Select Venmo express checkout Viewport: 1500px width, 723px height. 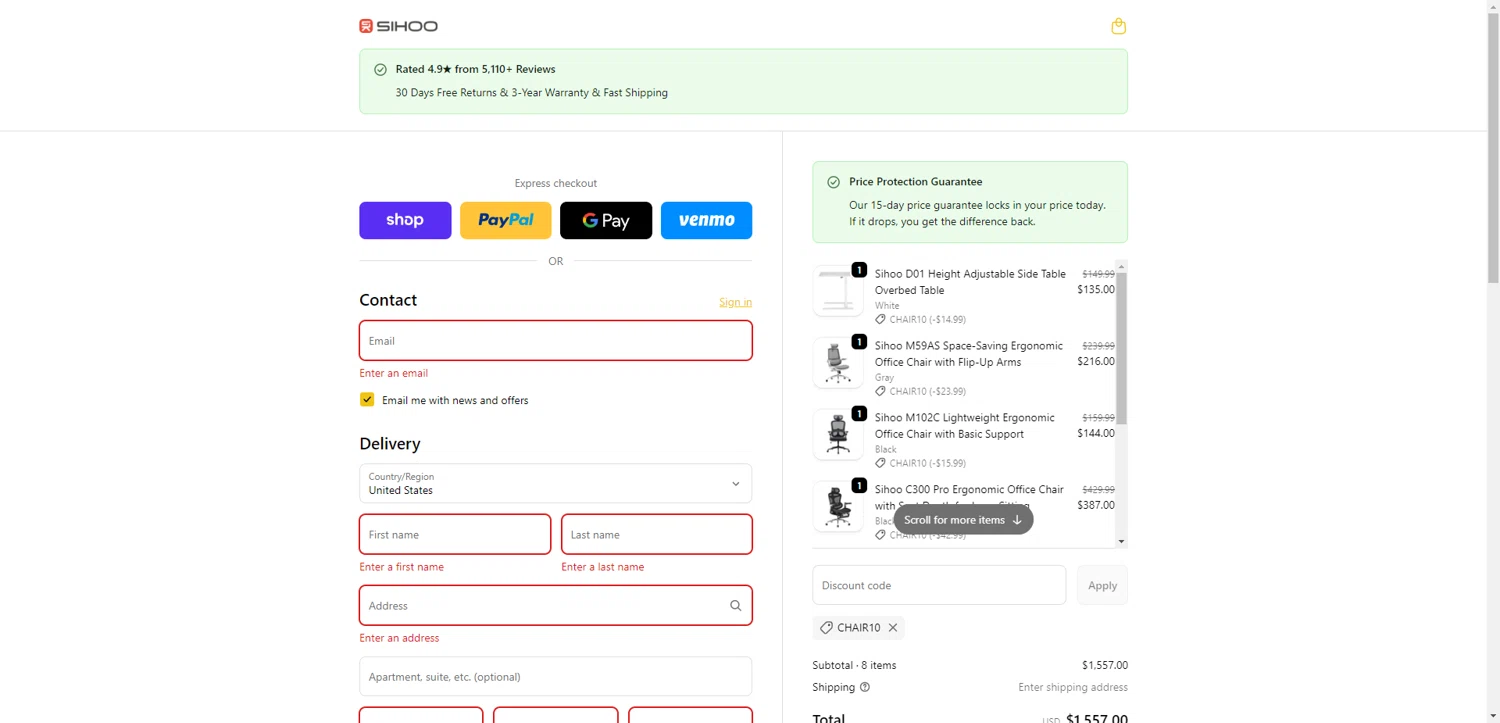click(x=706, y=220)
